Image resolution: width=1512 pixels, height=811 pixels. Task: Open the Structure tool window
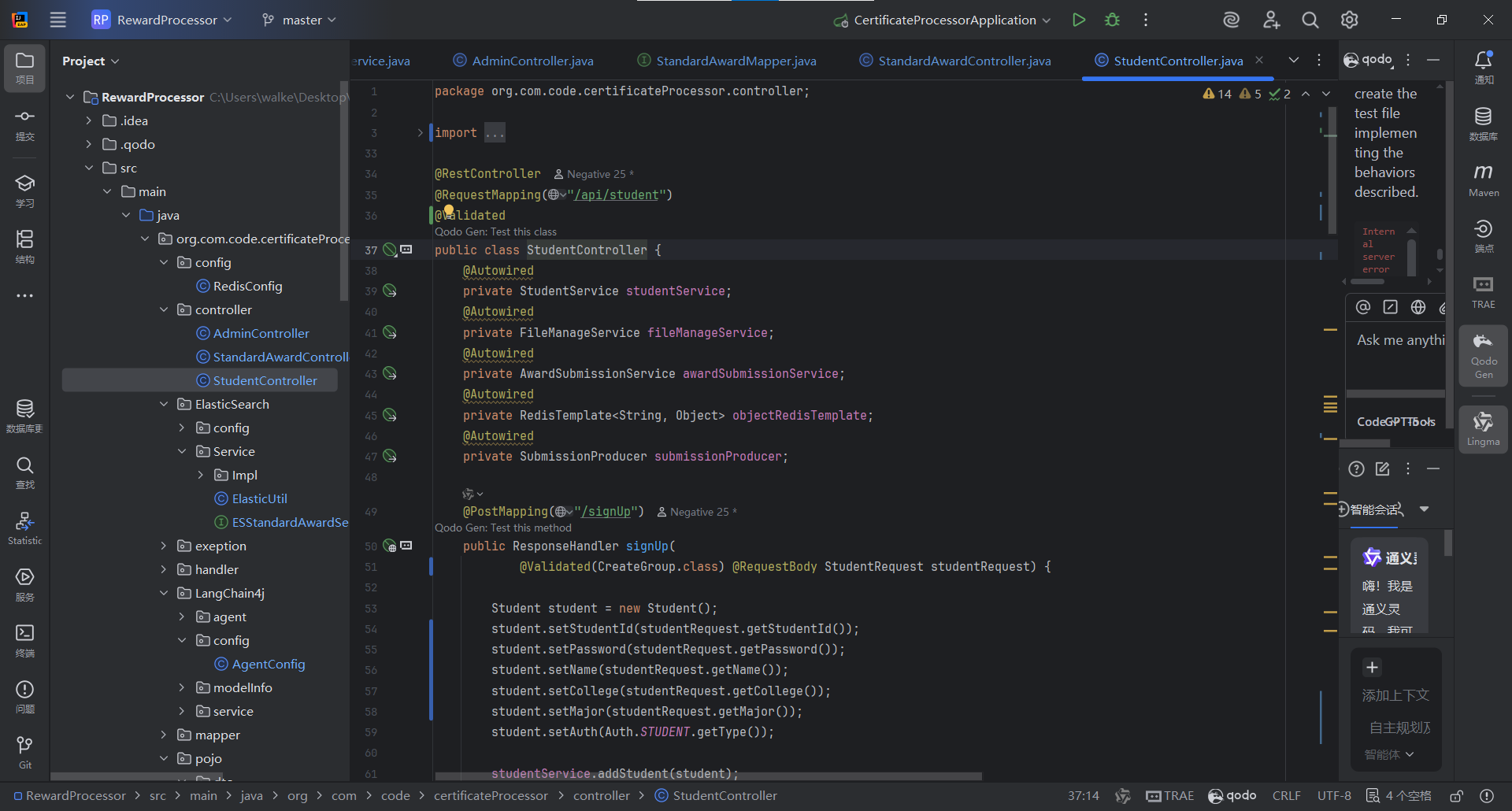click(x=24, y=246)
